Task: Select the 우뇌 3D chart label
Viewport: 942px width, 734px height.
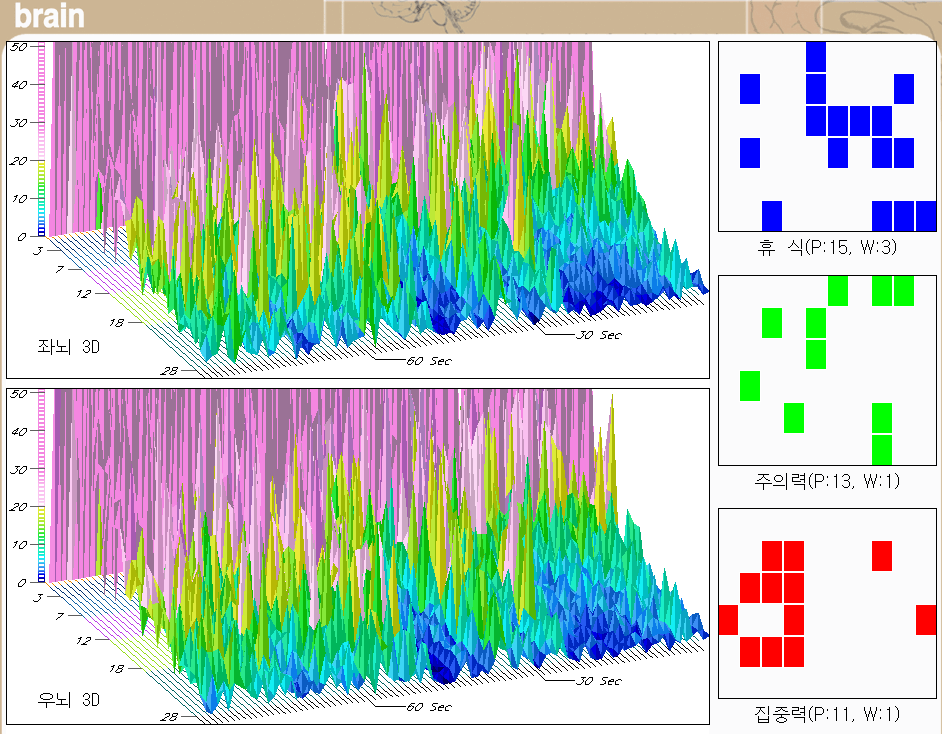Action: point(68,698)
